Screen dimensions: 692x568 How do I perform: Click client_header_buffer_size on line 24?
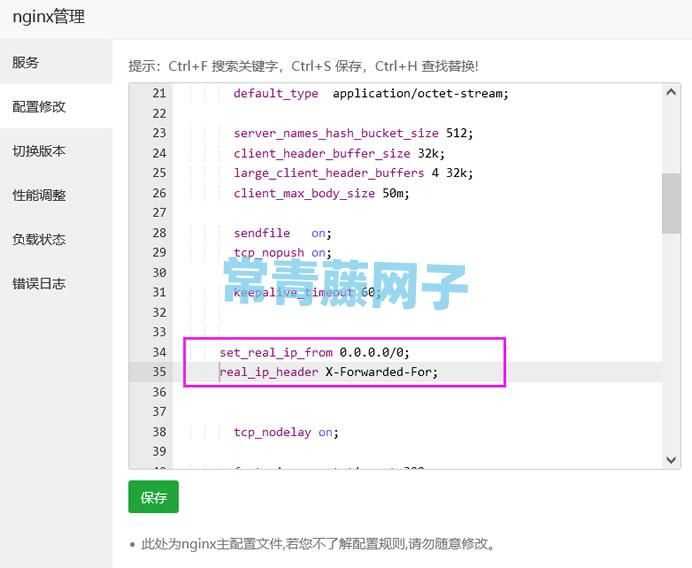[322, 154]
